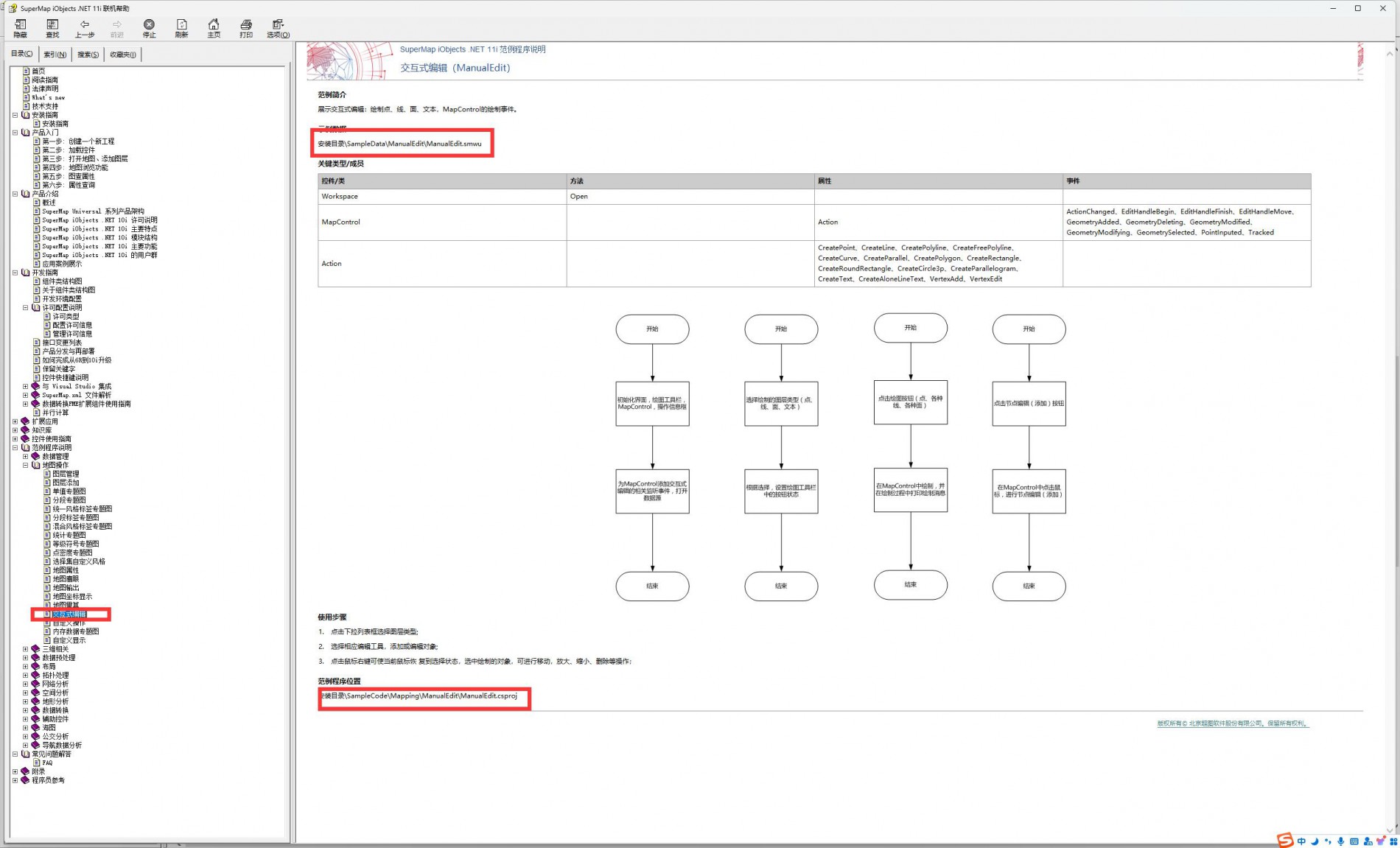
Task: Click the book icon next to 扩展应用
Action: point(26,421)
